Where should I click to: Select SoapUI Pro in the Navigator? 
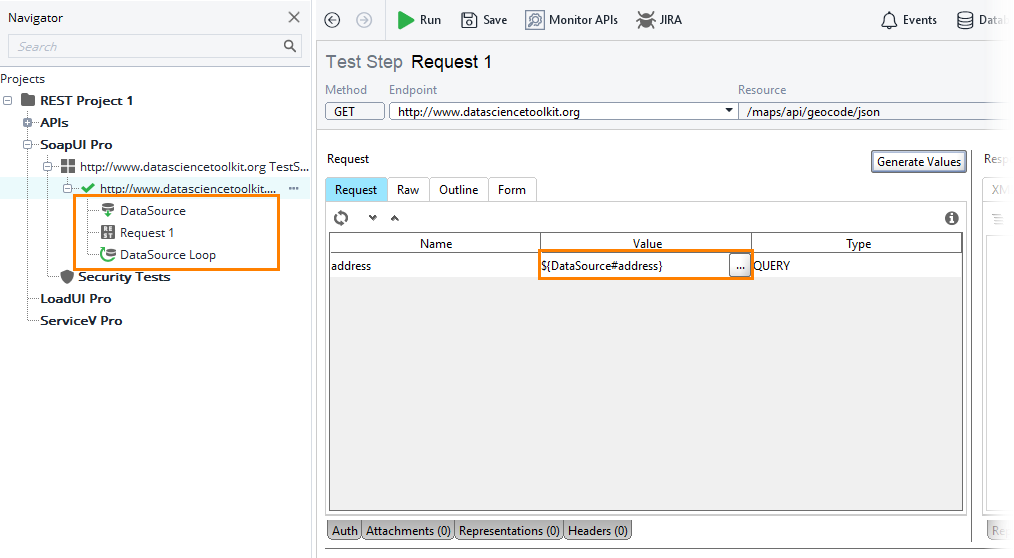point(76,144)
